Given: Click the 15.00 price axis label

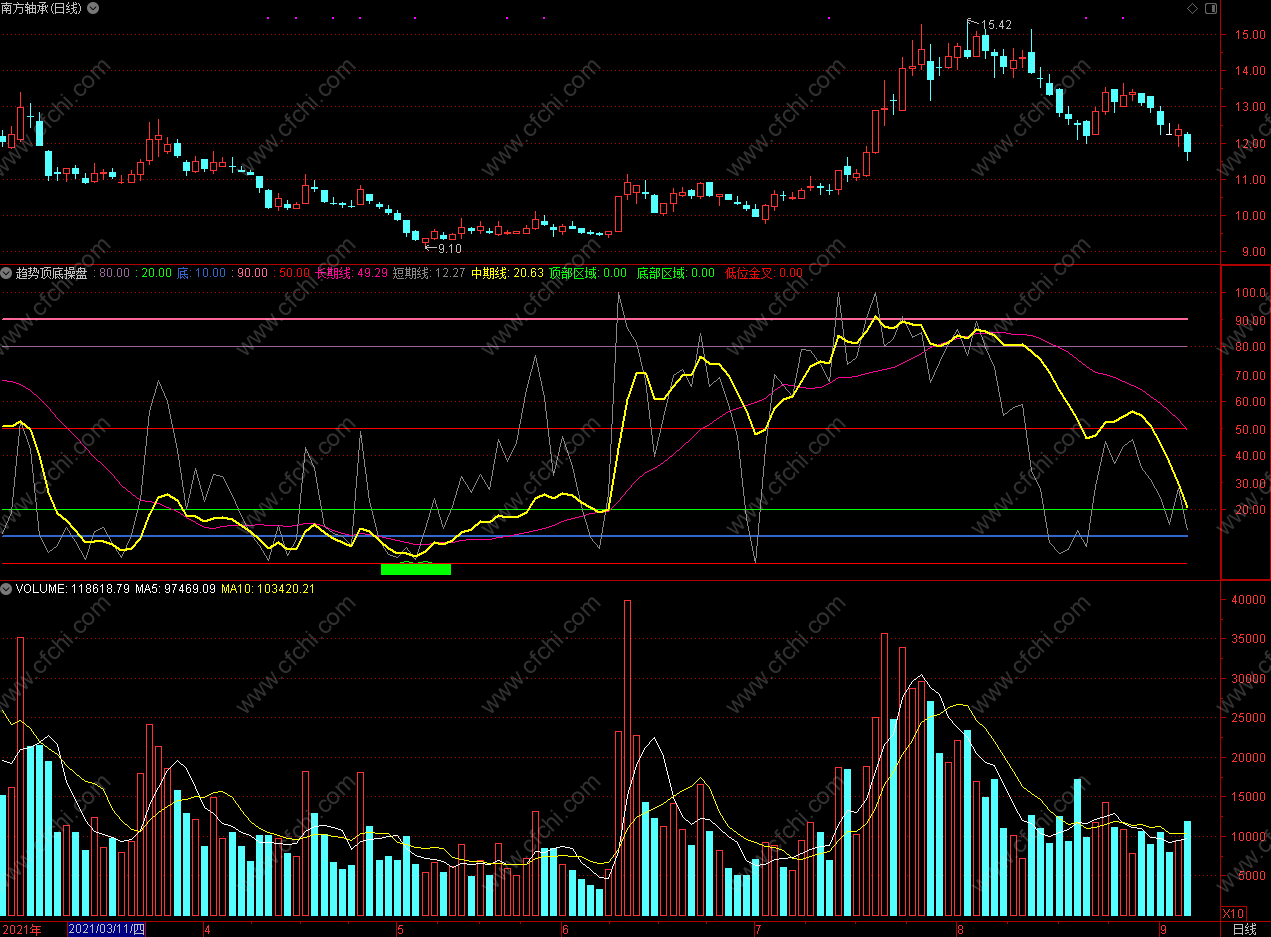Looking at the screenshot, I should (1249, 35).
